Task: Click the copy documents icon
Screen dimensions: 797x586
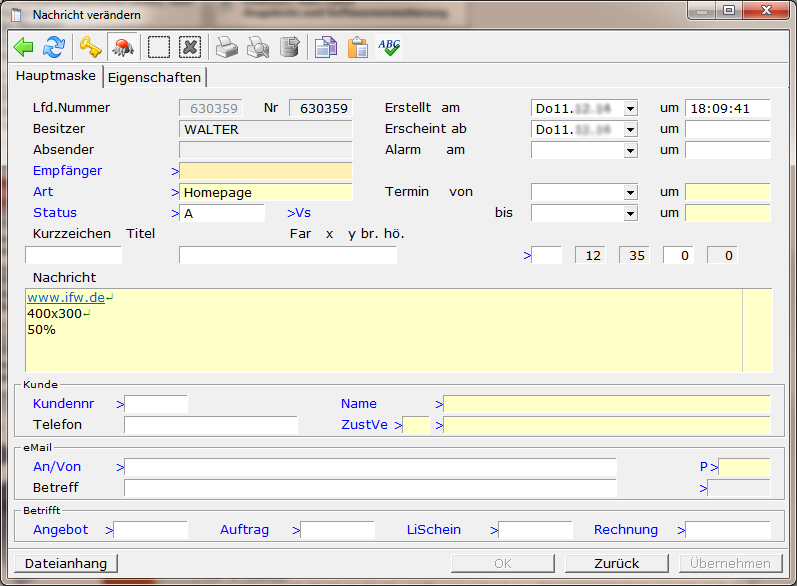Action: (x=325, y=47)
